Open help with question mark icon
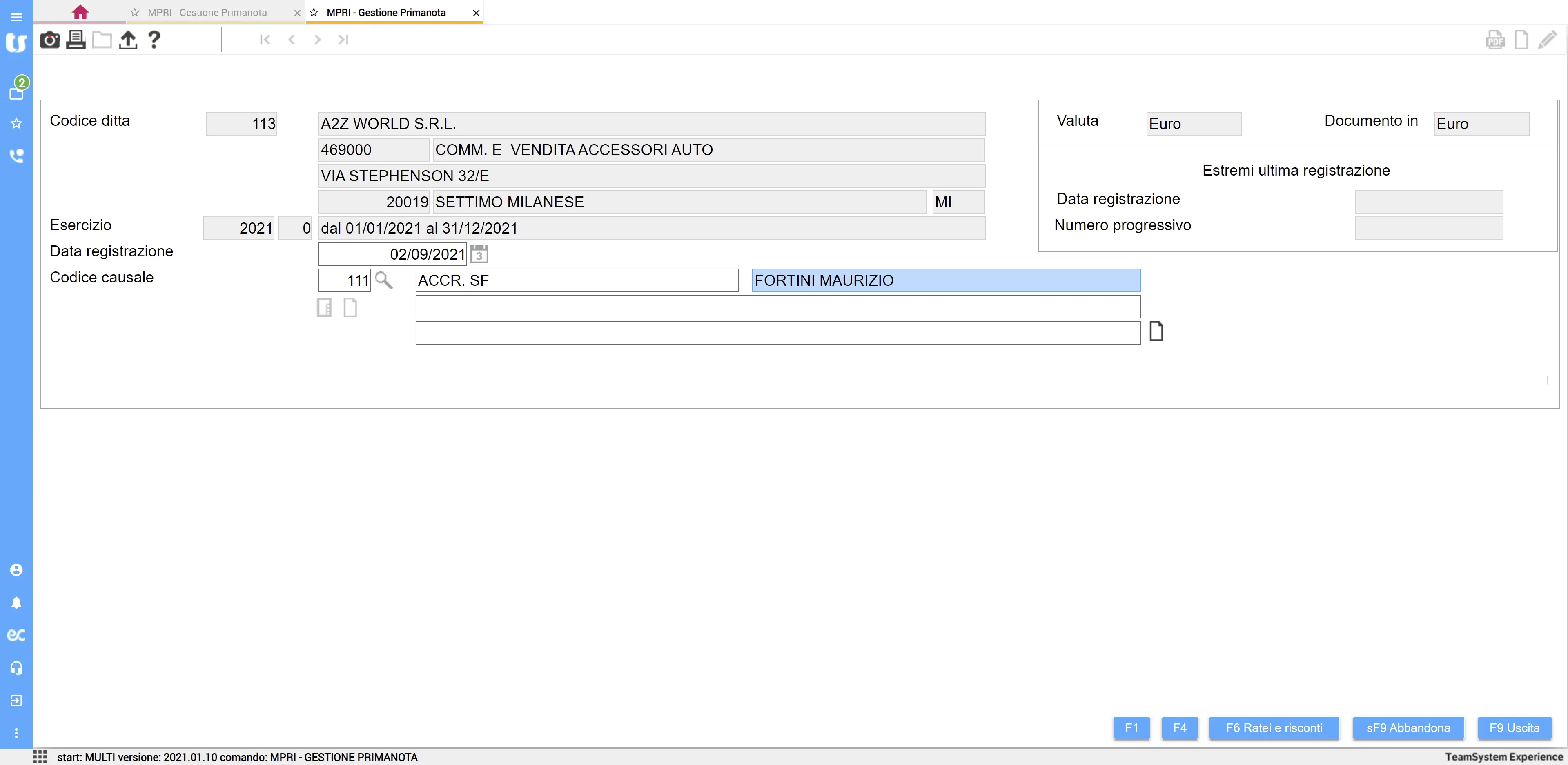1568x765 pixels. (x=154, y=40)
